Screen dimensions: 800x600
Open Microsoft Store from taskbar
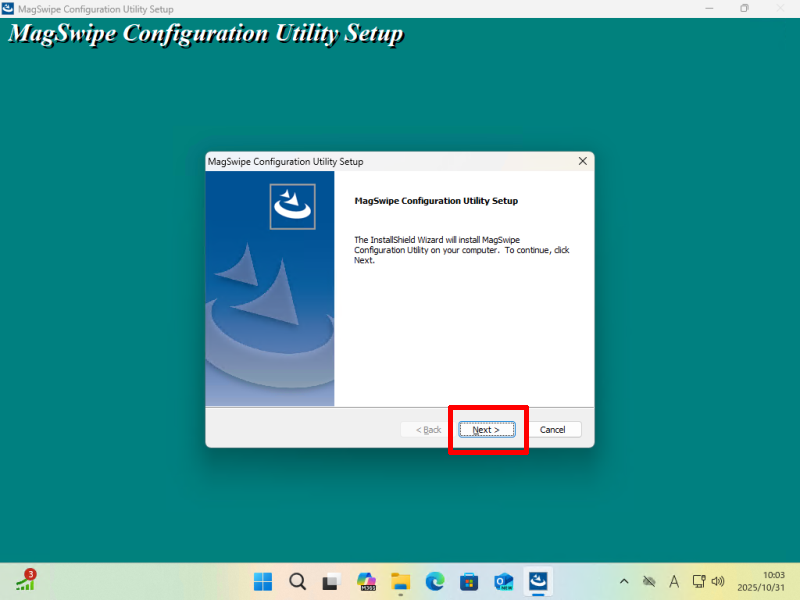point(469,581)
